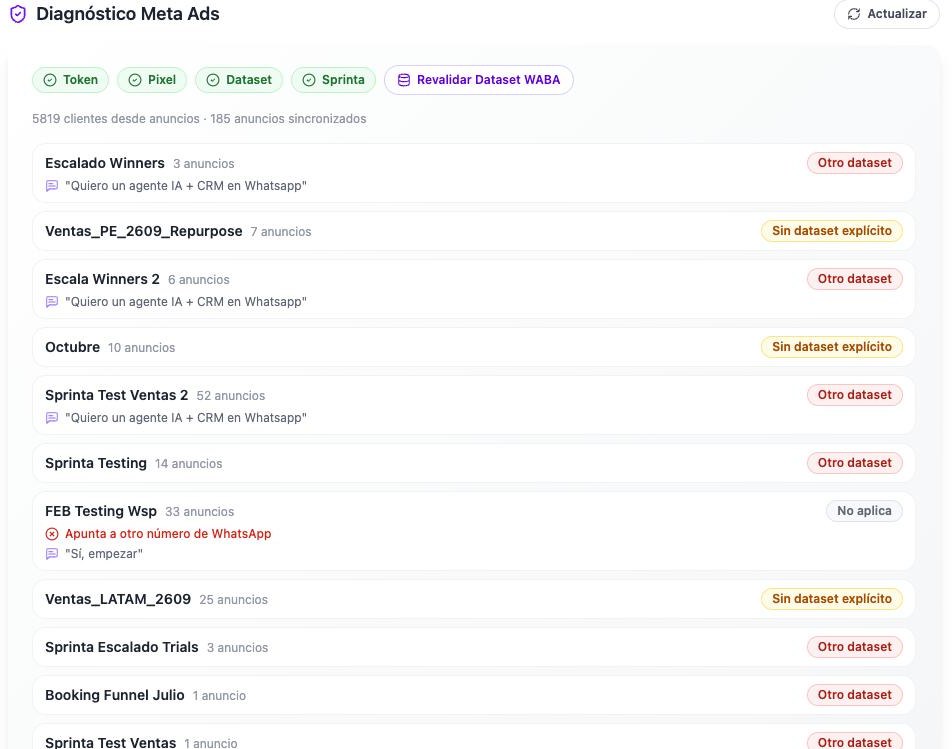The image size is (952, 749).
Task: Click the "25 anuncios" count
Action: 234,600
